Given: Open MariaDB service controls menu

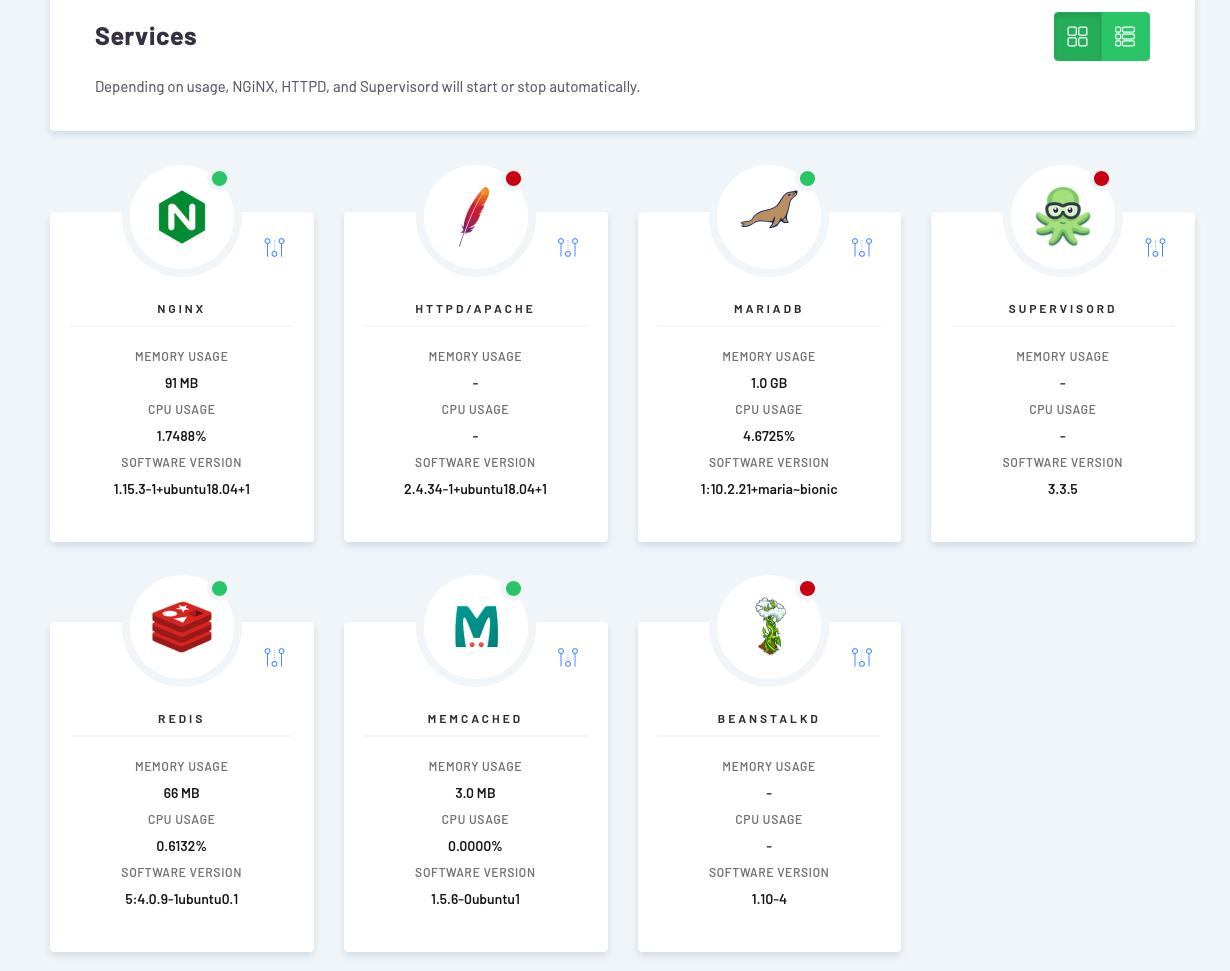Looking at the screenshot, I should tap(862, 247).
